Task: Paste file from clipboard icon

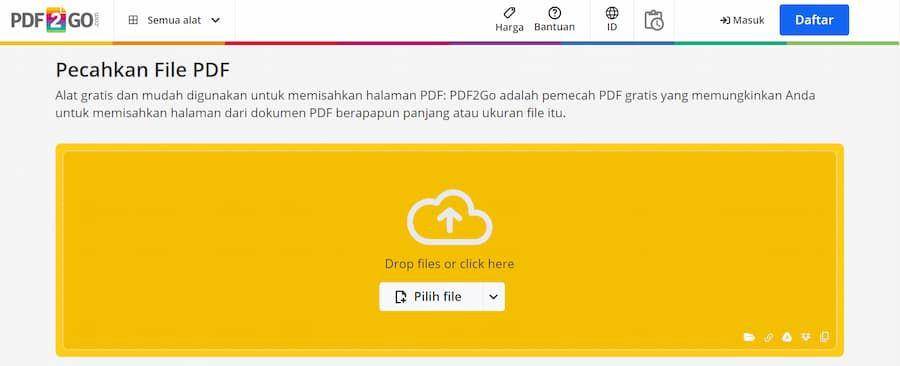Action: (825, 337)
